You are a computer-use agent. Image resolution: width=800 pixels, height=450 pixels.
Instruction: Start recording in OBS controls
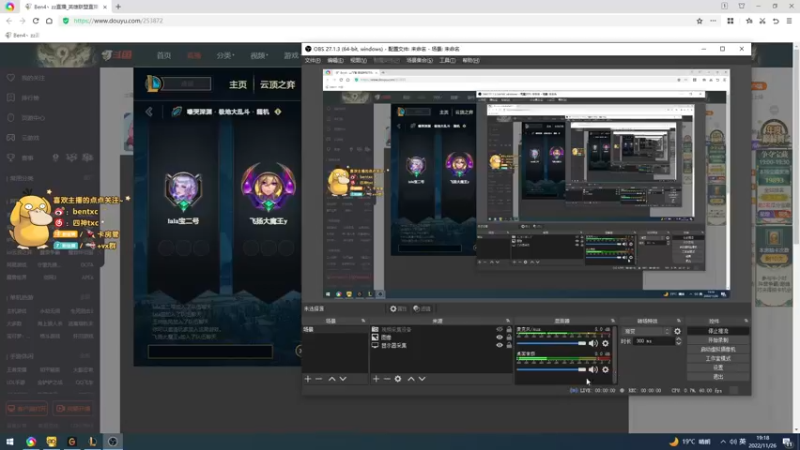718,340
